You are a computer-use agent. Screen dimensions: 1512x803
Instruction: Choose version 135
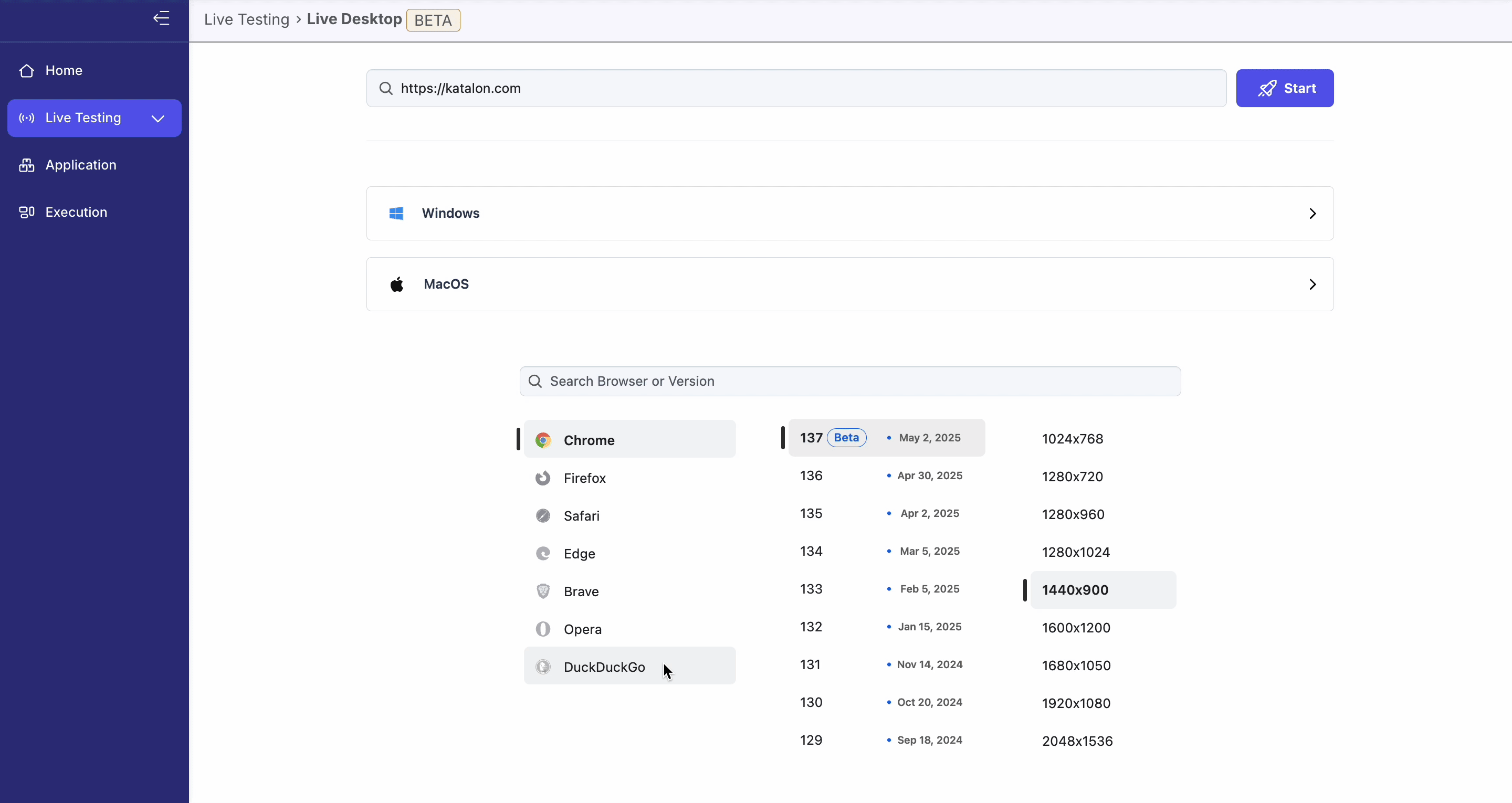coord(887,513)
